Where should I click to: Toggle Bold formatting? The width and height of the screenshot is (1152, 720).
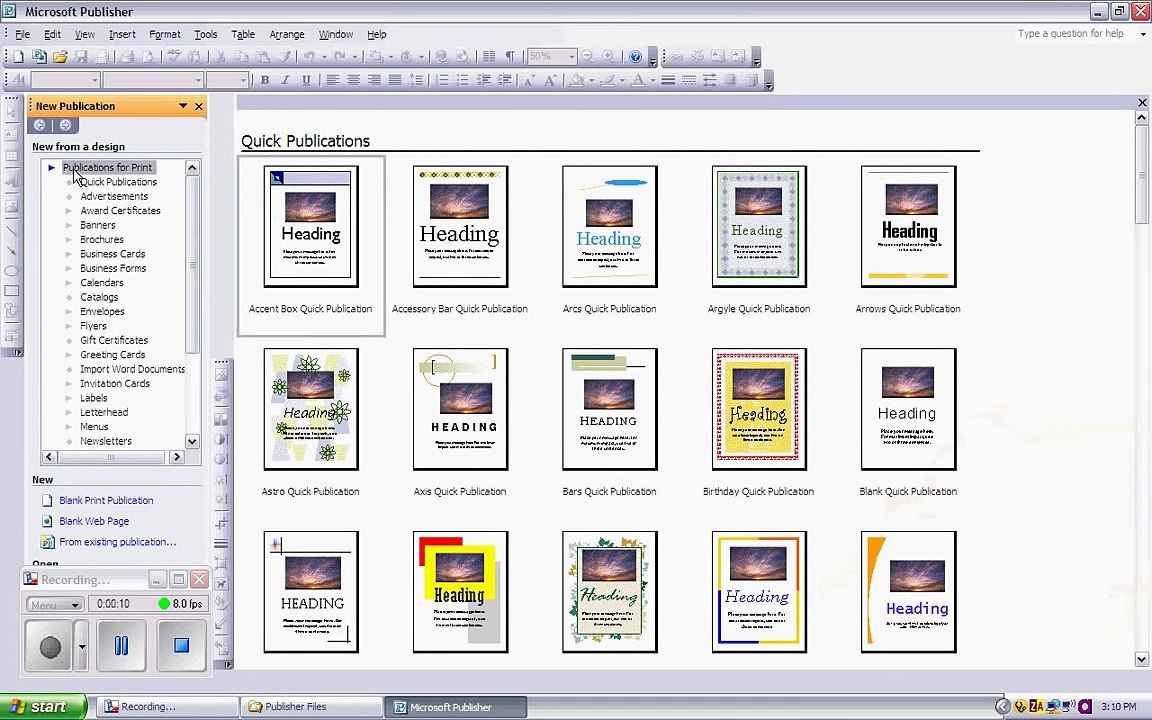pyautogui.click(x=264, y=80)
